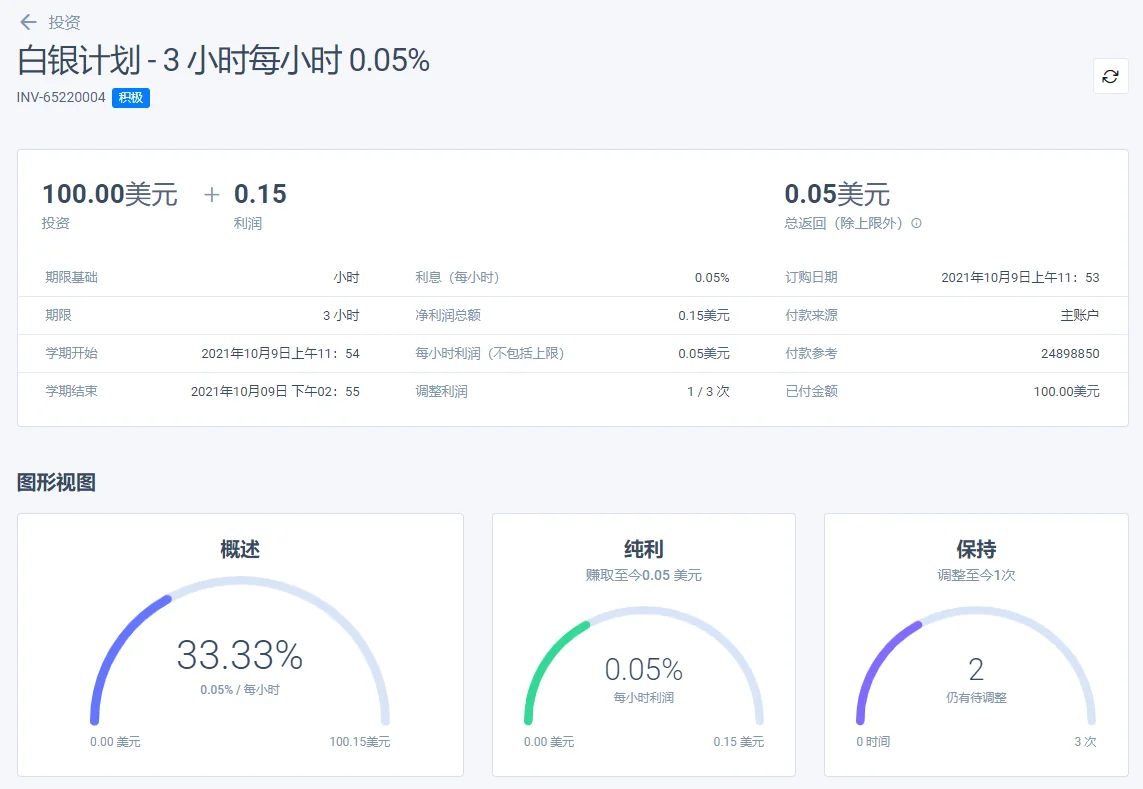Open the 投资 breadcrumb link
Screen dimensions: 1143x789
coord(66,22)
